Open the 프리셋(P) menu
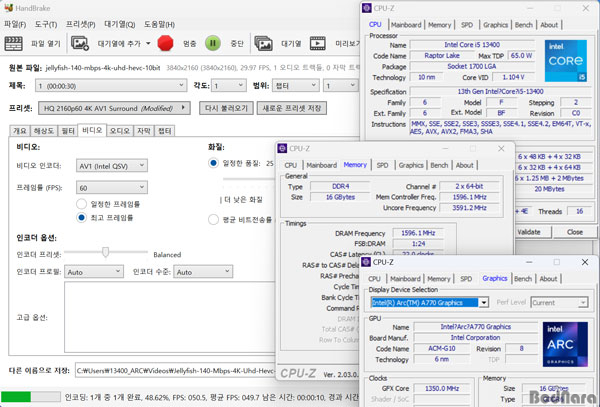The height and width of the screenshot is (407, 600). tap(80, 24)
